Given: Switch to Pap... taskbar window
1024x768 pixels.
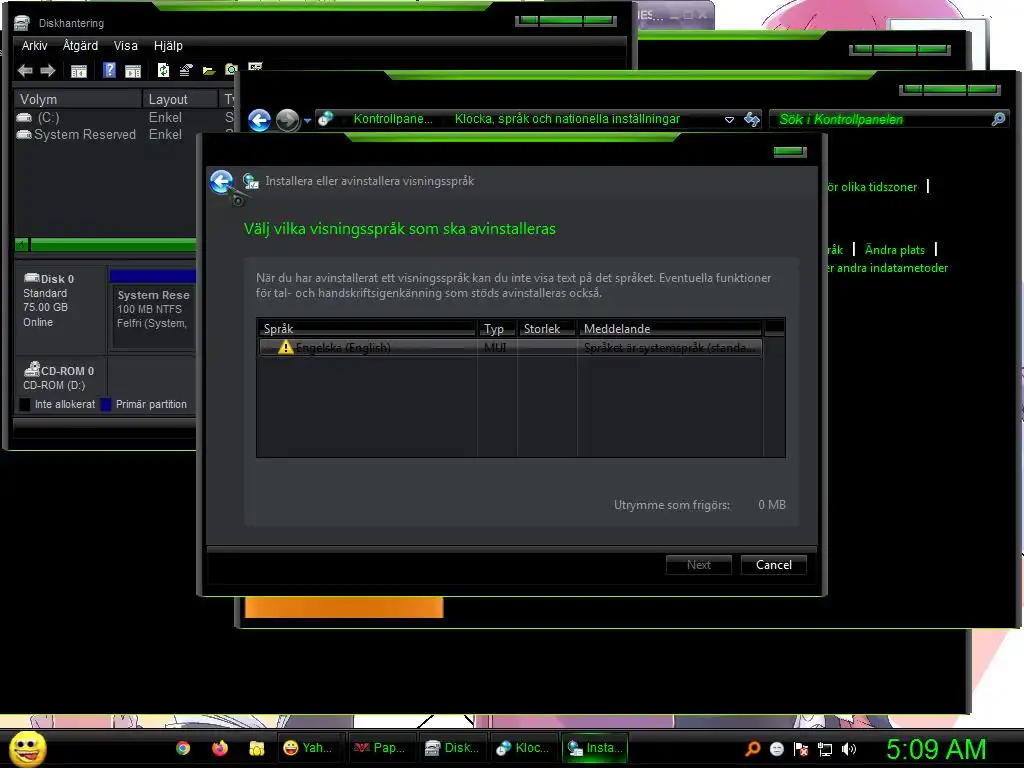Looking at the screenshot, I should [x=380, y=748].
